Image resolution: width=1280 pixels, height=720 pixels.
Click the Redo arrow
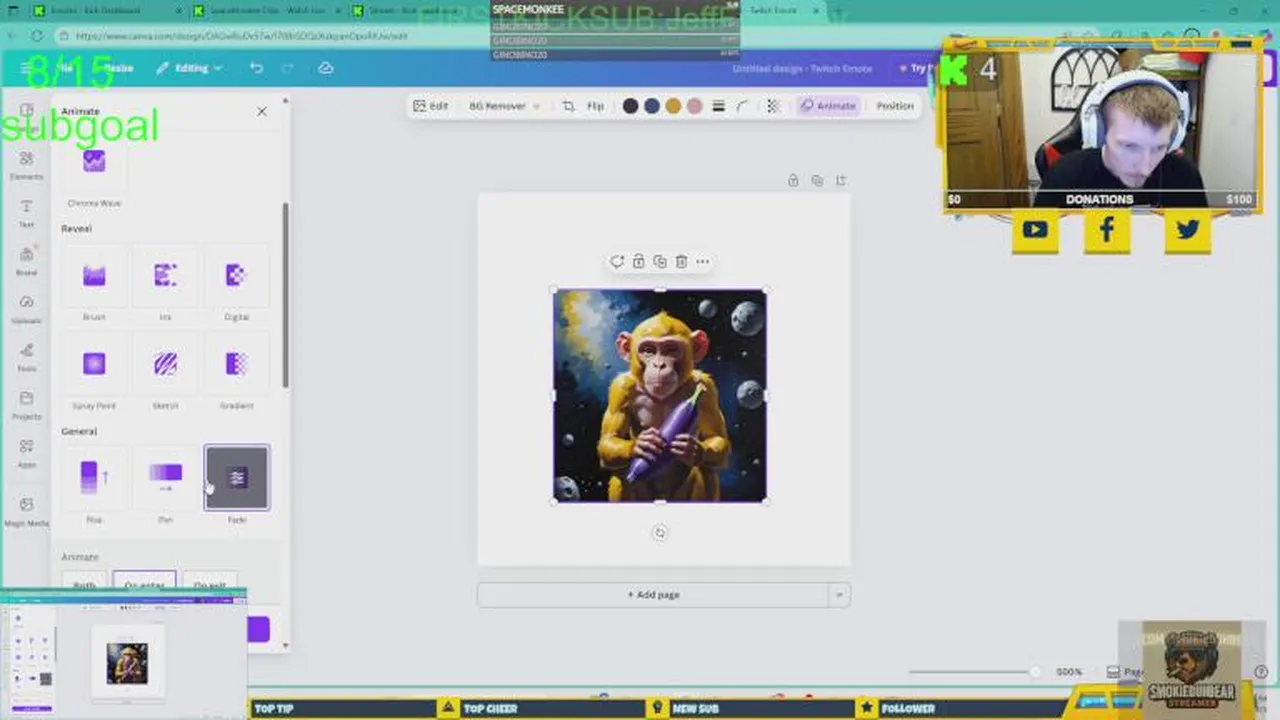289,68
